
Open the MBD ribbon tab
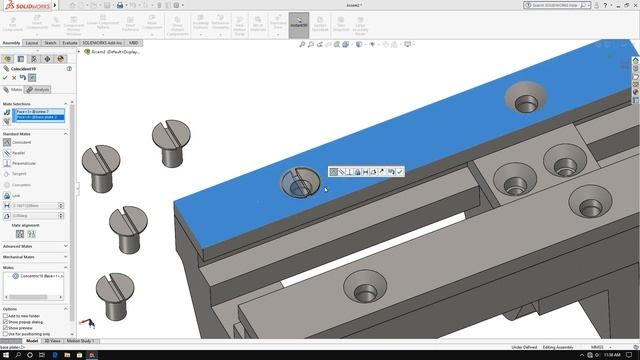(133, 43)
